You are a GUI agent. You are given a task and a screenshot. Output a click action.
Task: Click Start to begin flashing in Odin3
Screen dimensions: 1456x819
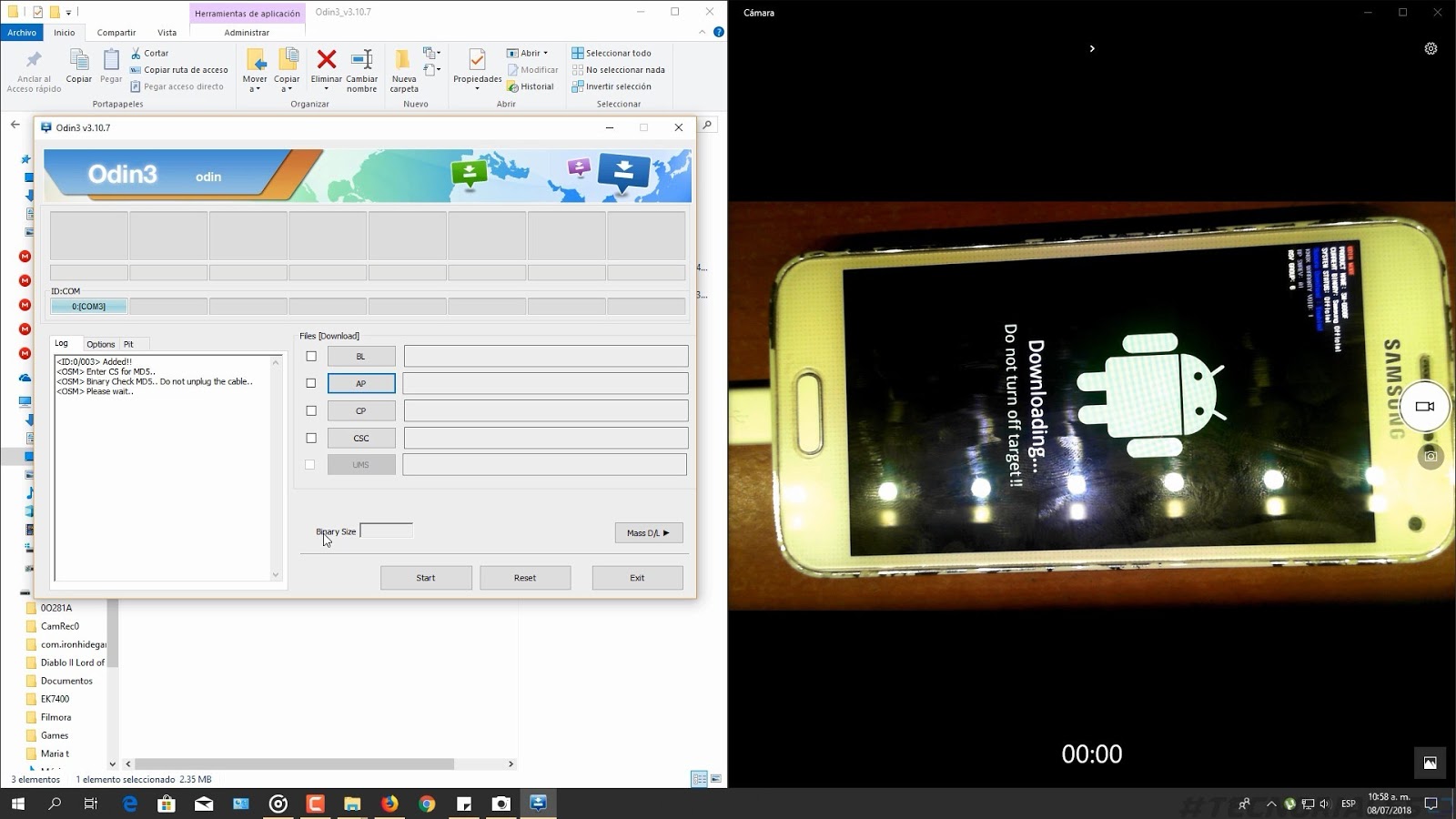pyautogui.click(x=426, y=578)
